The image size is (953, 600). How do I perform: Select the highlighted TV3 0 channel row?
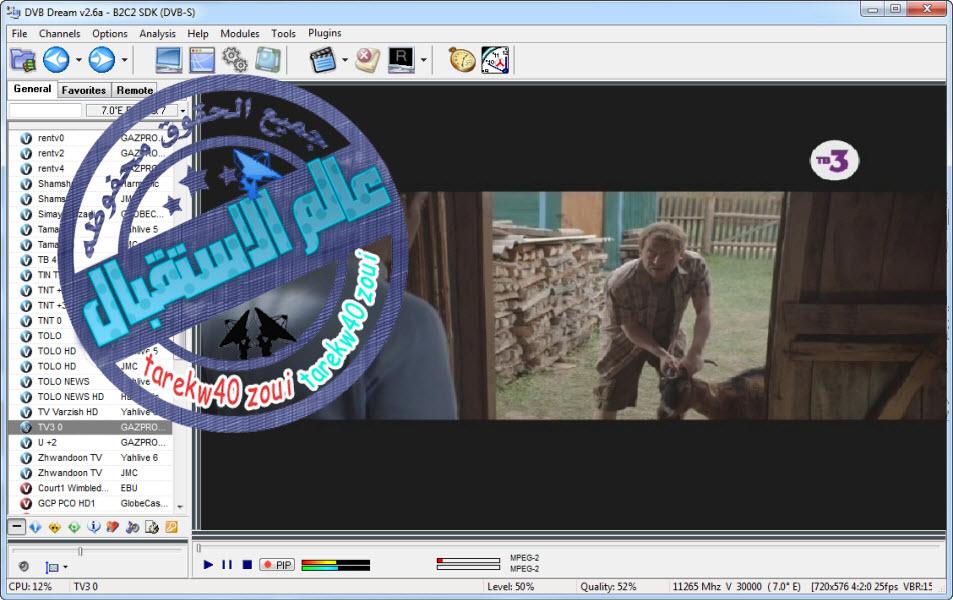click(91, 427)
